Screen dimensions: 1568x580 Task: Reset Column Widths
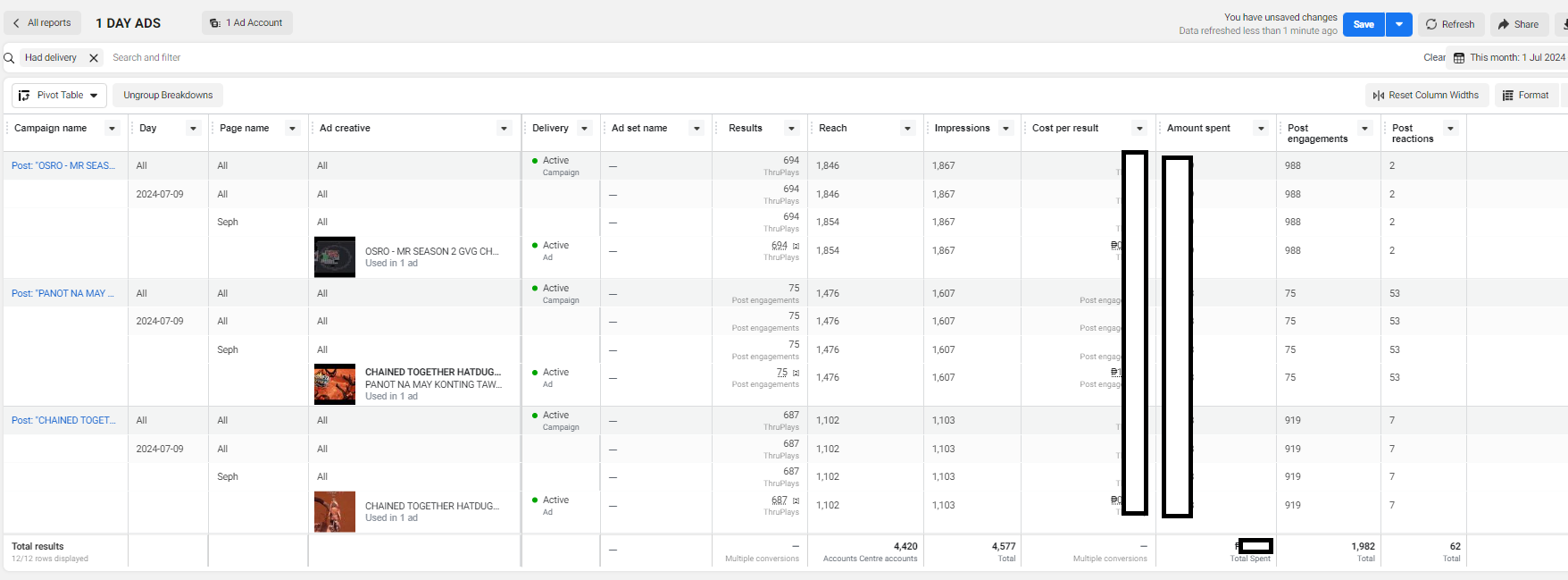(1425, 96)
